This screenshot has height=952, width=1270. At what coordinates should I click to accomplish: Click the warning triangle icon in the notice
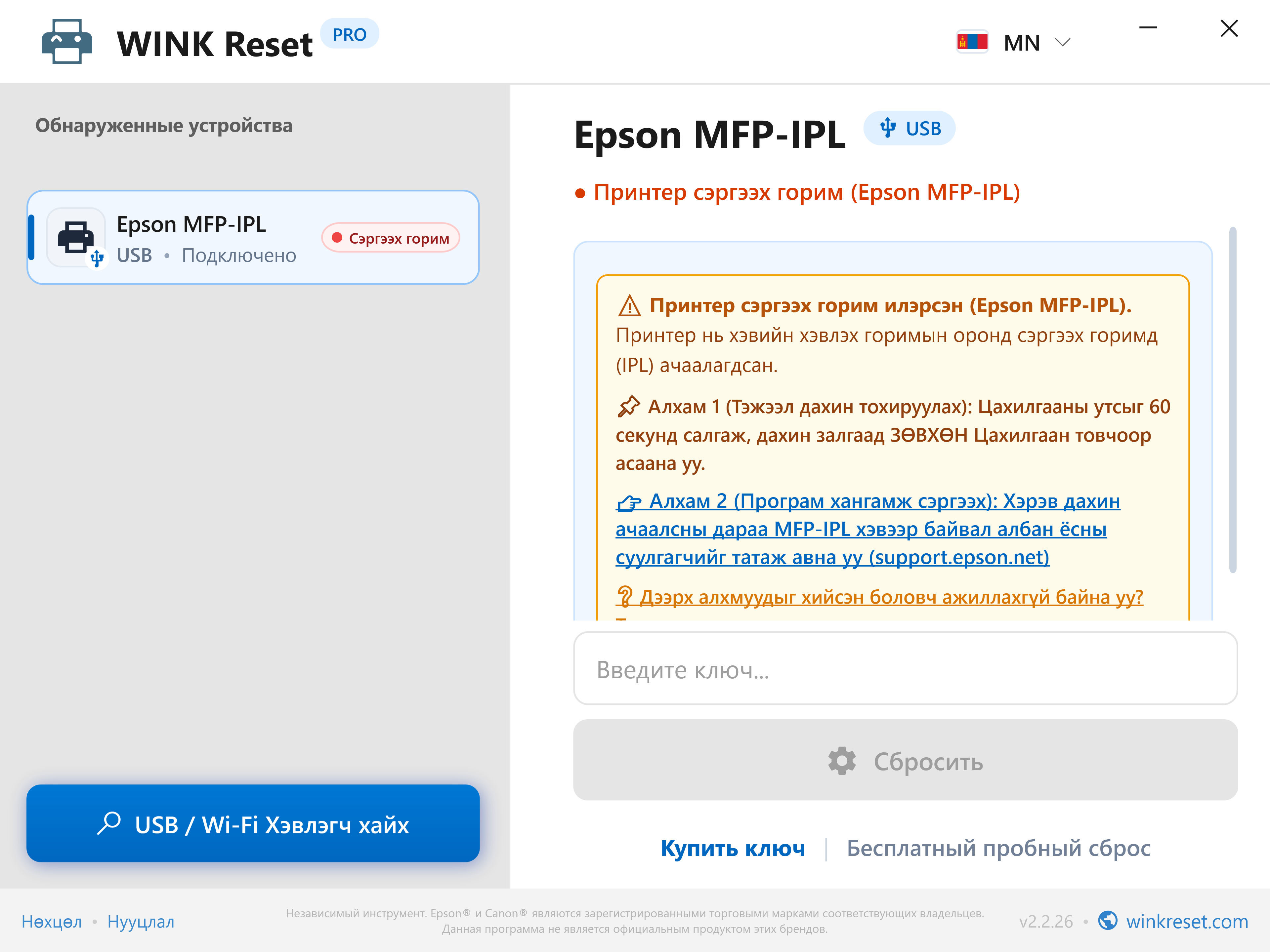coord(629,306)
